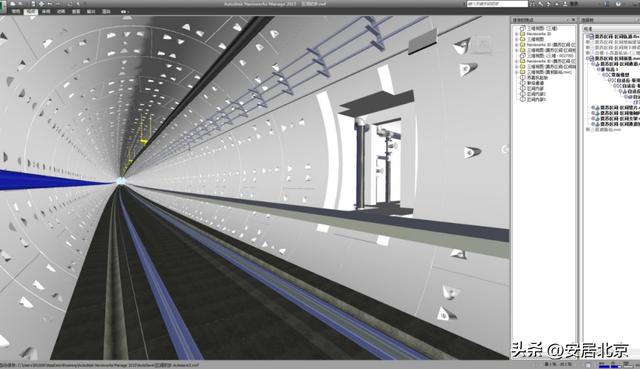The image size is (640, 369).
Task: Open the Help question mark icon
Action: 618,4
